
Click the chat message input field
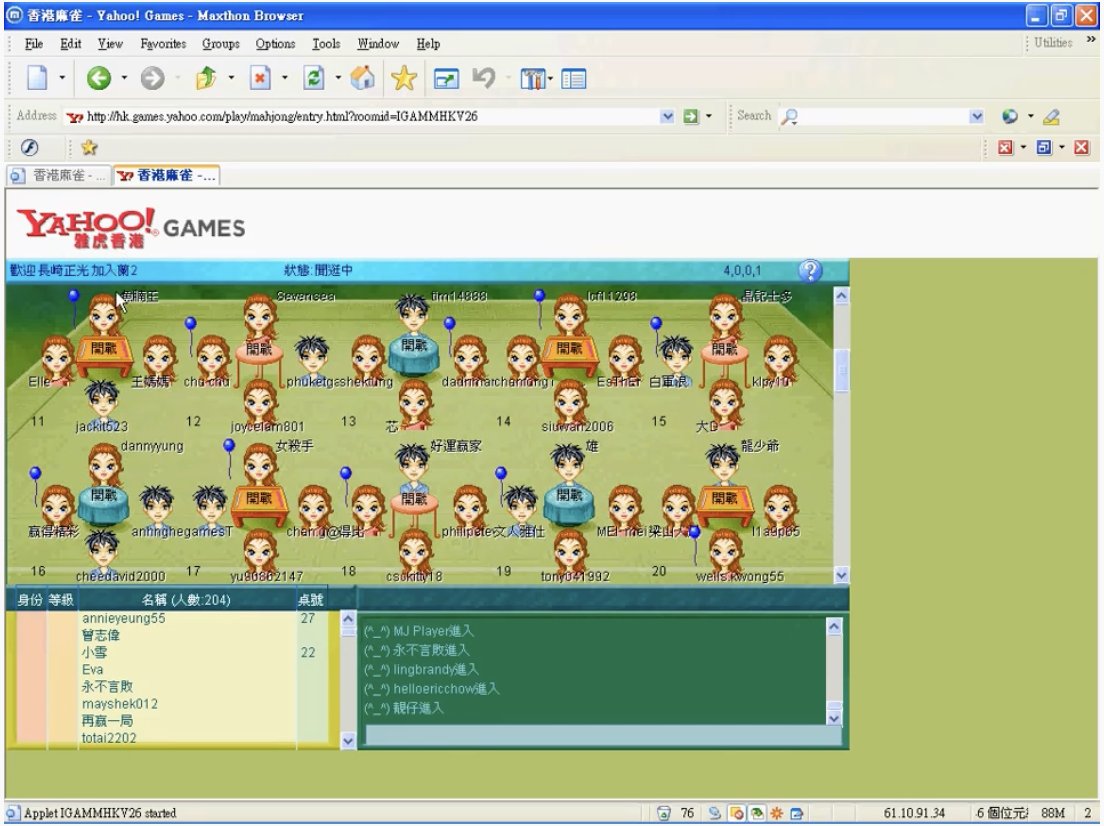click(603, 736)
